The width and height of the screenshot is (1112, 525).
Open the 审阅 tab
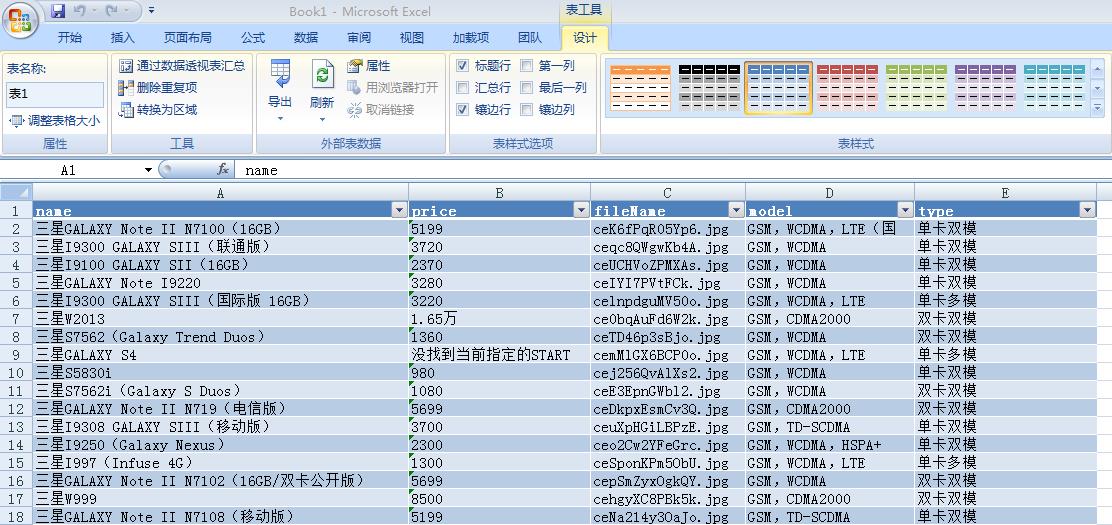[x=359, y=38]
